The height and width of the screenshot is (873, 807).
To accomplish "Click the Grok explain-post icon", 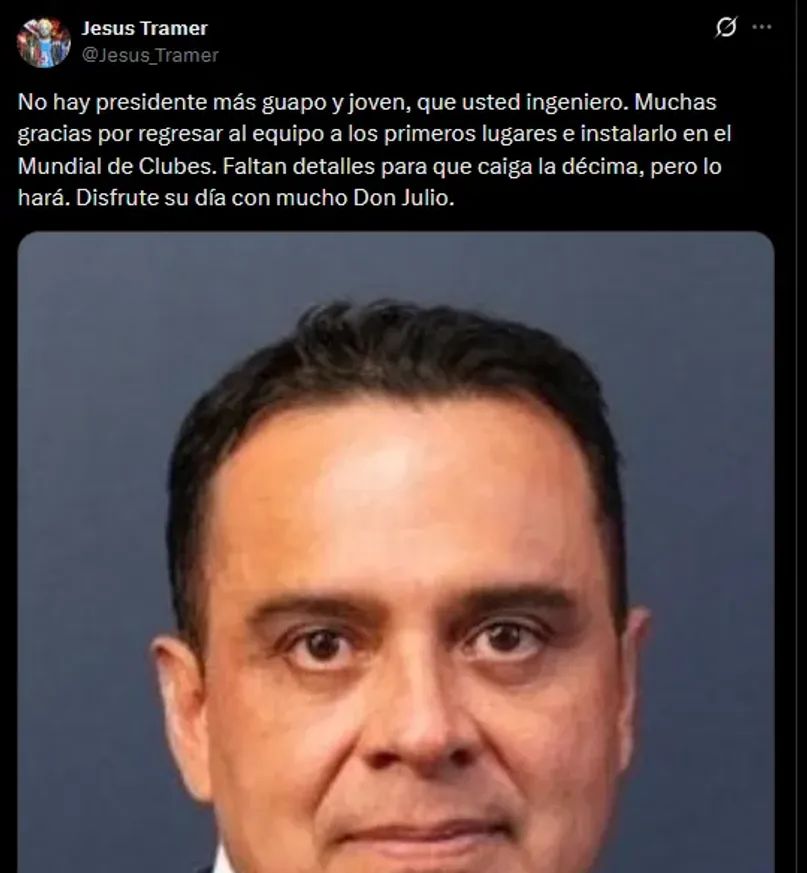I will click(x=726, y=27).
